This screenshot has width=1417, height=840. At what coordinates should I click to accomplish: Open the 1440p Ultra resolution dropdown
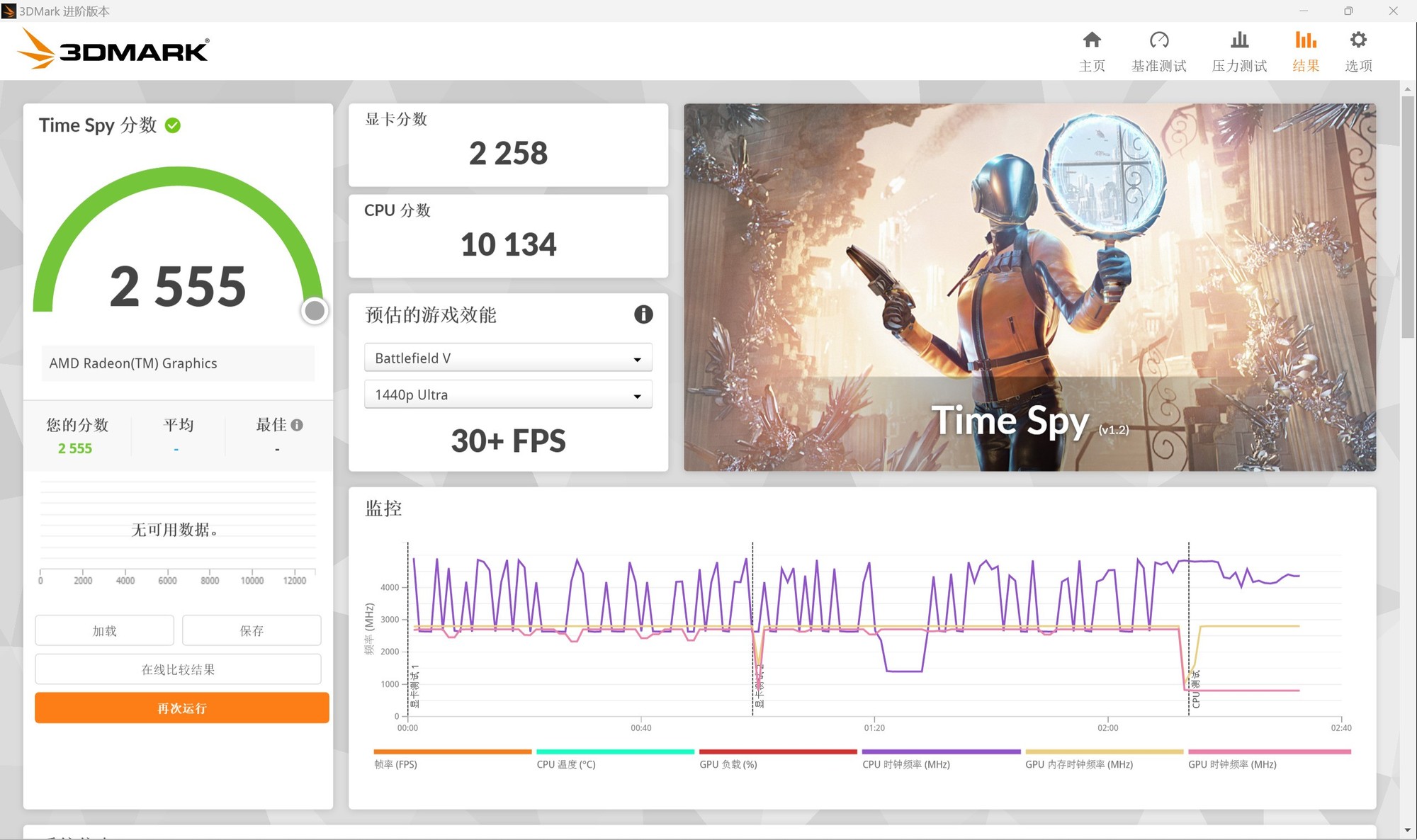[x=508, y=395]
